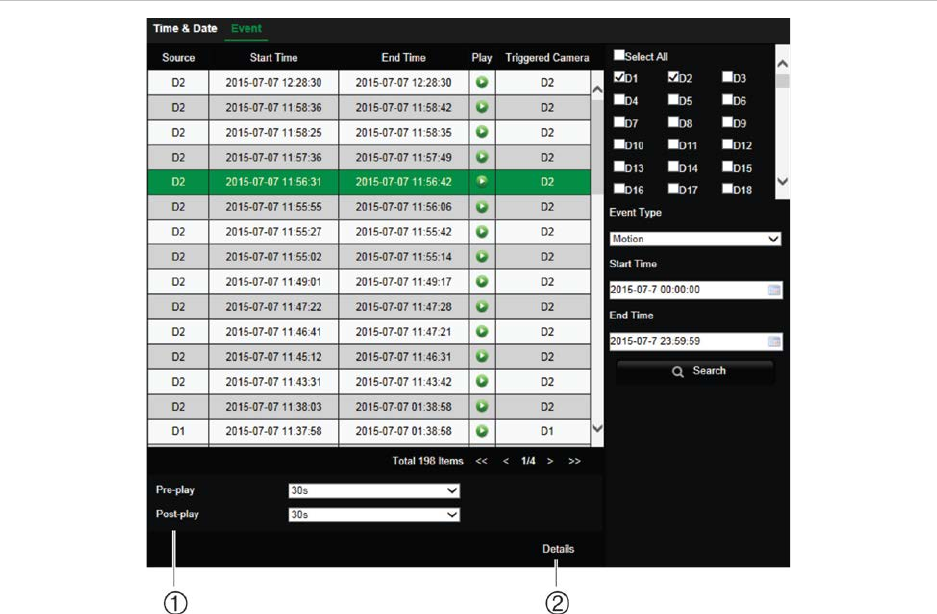937x614 pixels.
Task: Click the Triggered Camera column header
Action: (x=547, y=57)
